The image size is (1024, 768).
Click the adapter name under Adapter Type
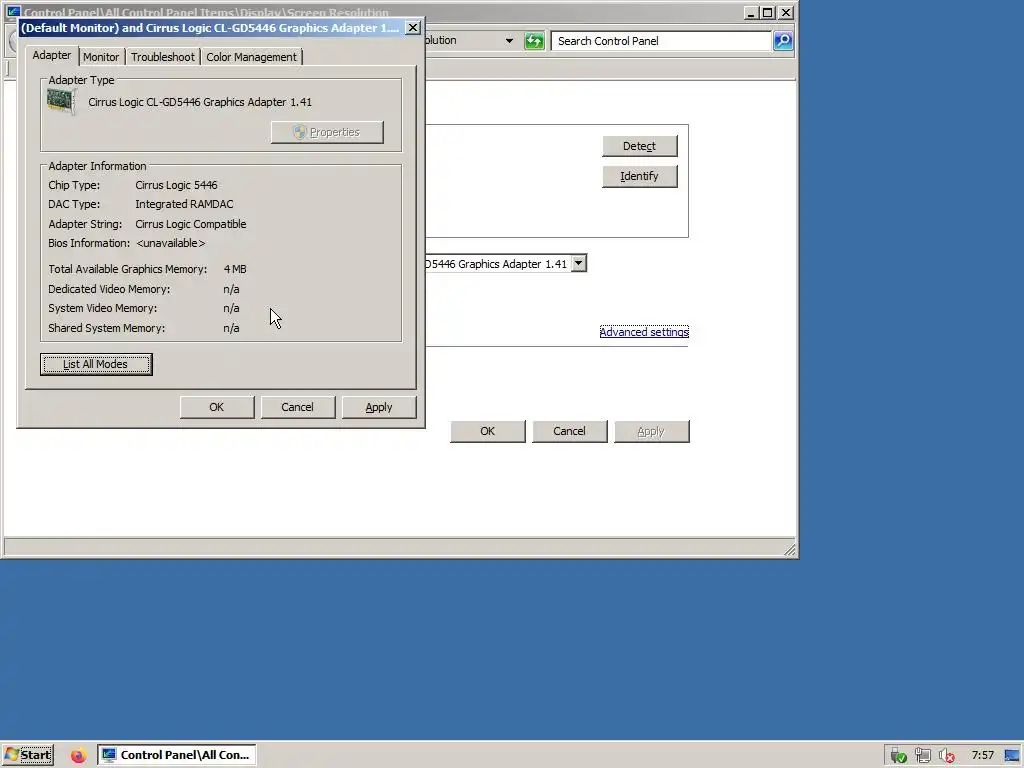coord(200,102)
